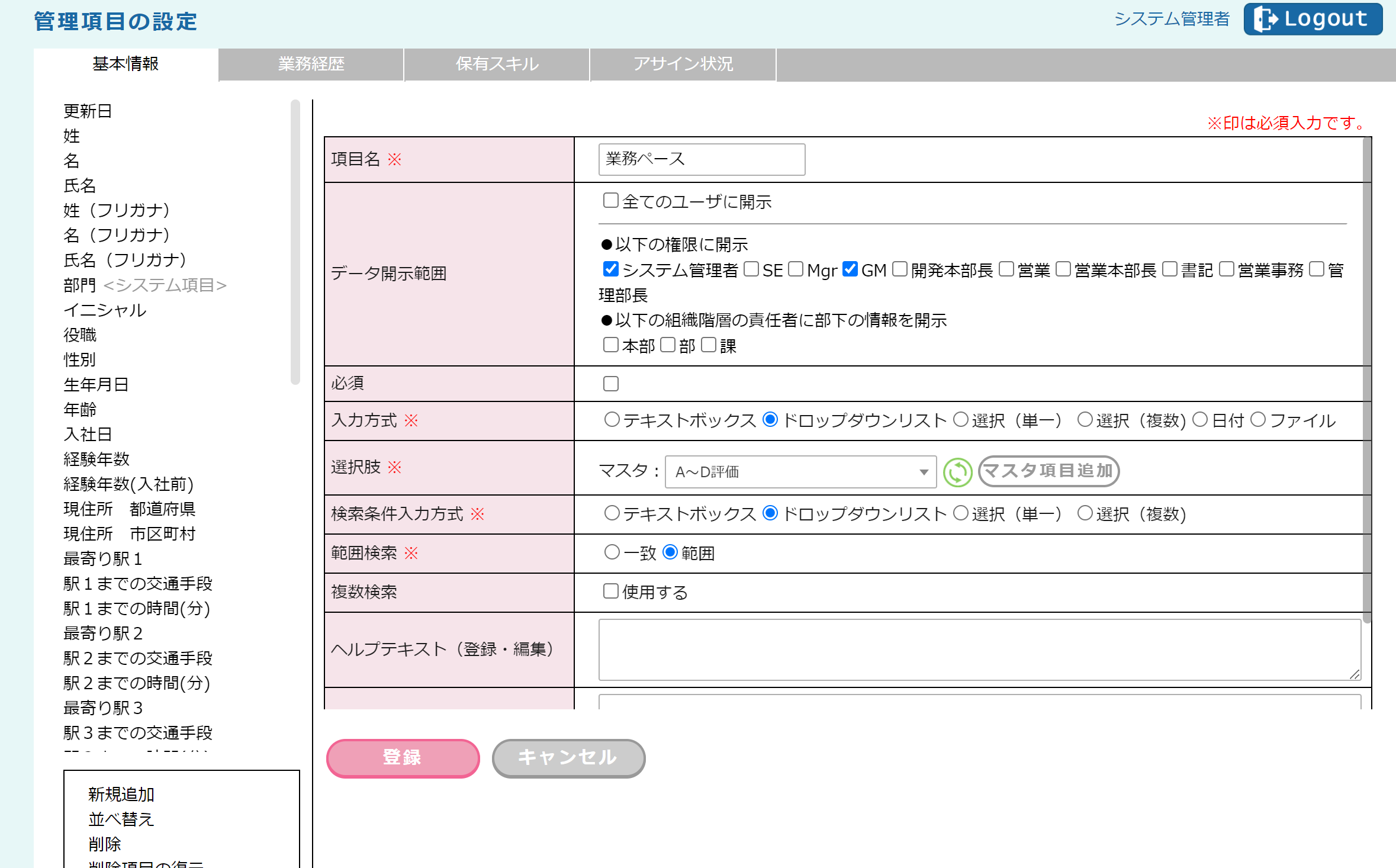Open the 保有スキル tab
This screenshot has height=868, width=1396.
[x=497, y=64]
